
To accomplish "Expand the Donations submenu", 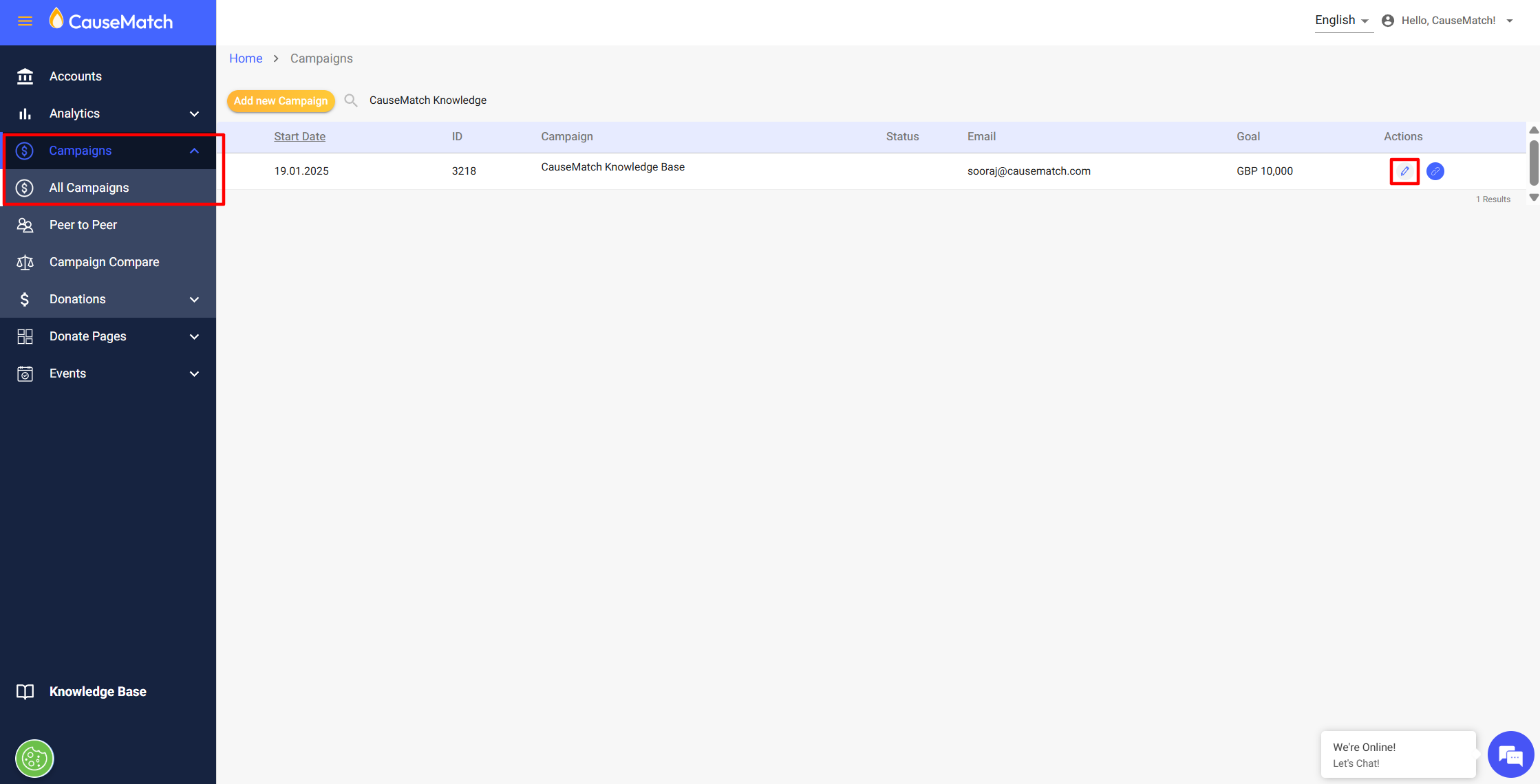I will [x=194, y=299].
